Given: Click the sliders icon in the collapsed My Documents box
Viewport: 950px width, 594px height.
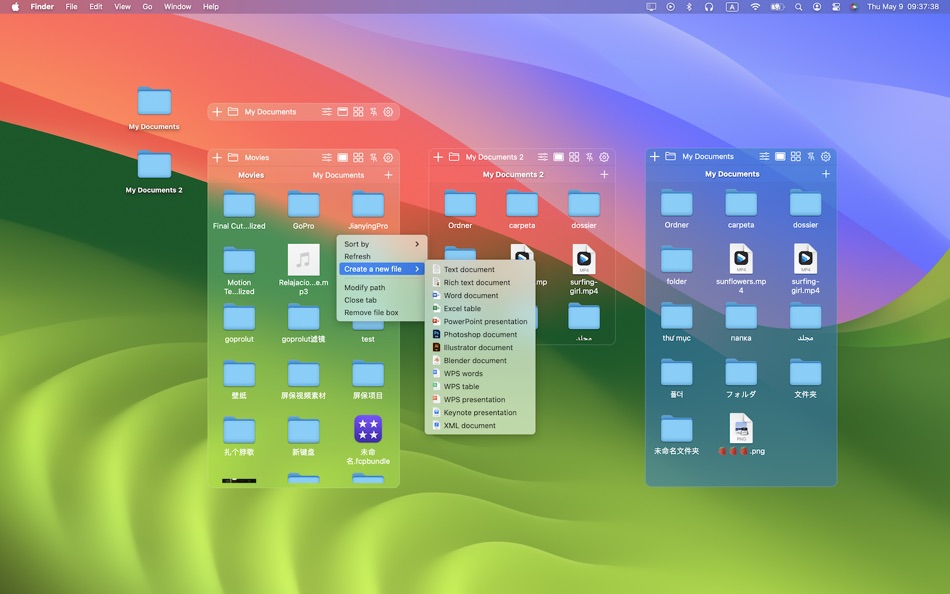Looking at the screenshot, I should pos(327,112).
